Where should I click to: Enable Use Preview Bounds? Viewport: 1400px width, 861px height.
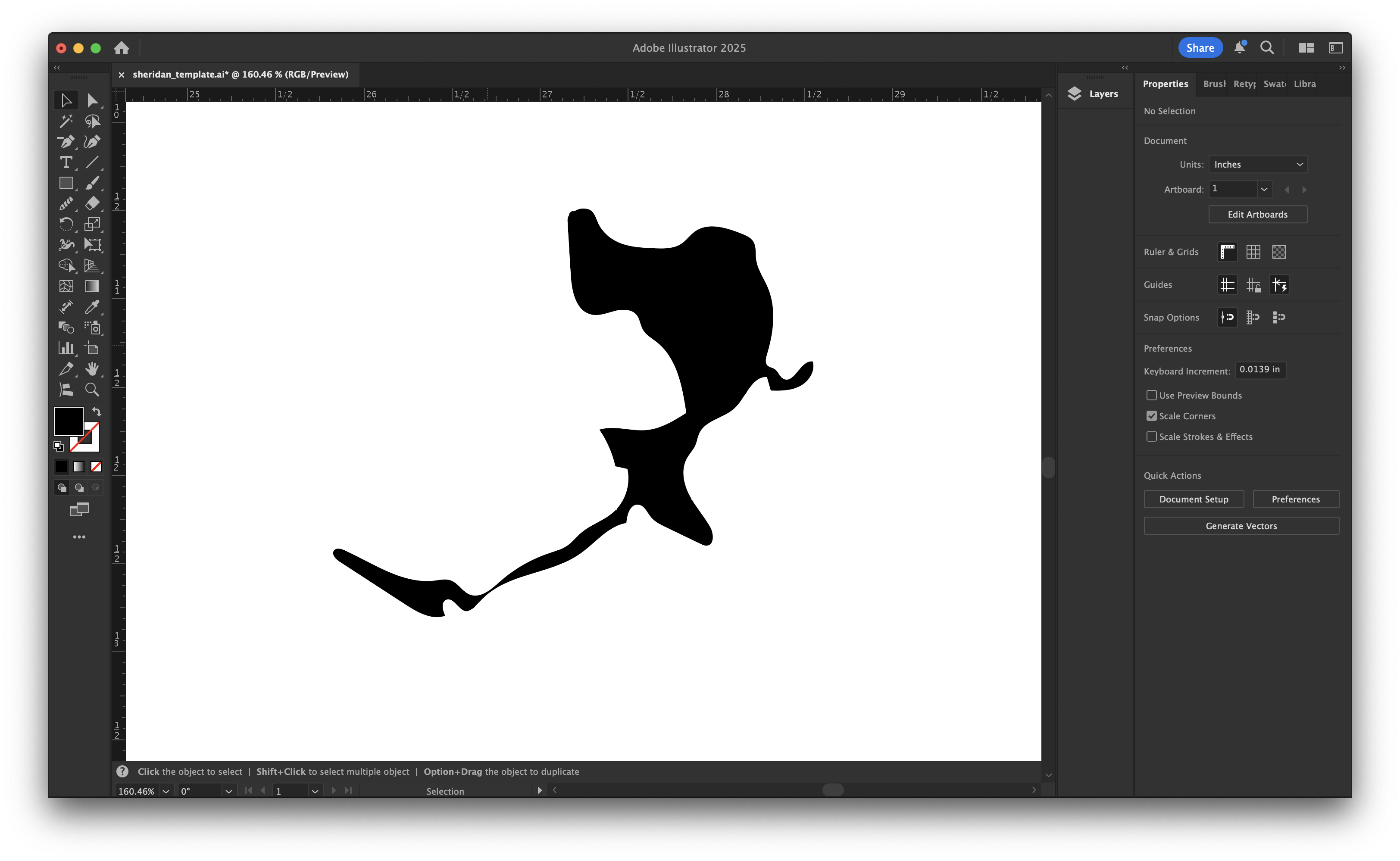point(1152,395)
